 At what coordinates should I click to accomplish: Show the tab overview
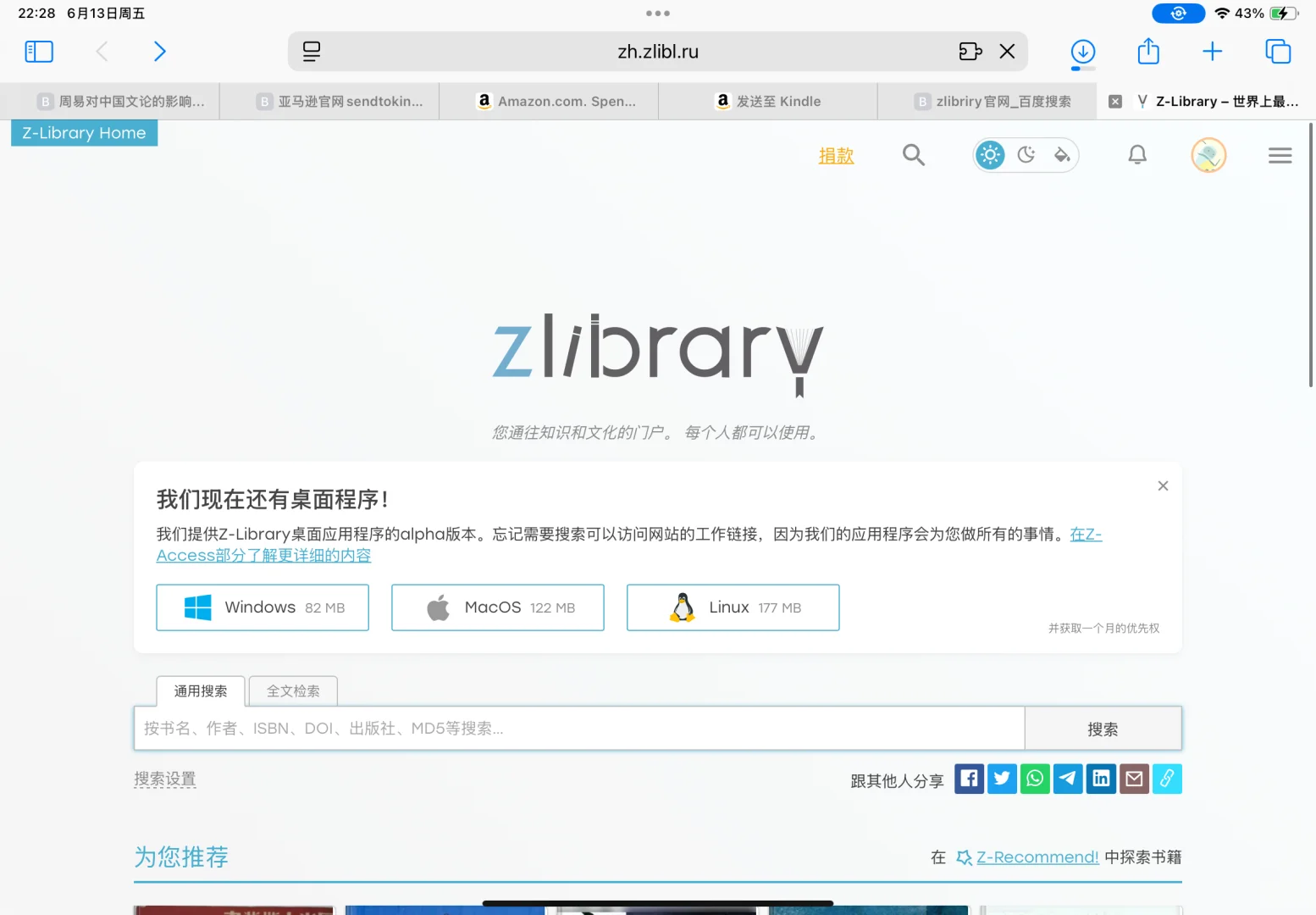tap(1278, 52)
